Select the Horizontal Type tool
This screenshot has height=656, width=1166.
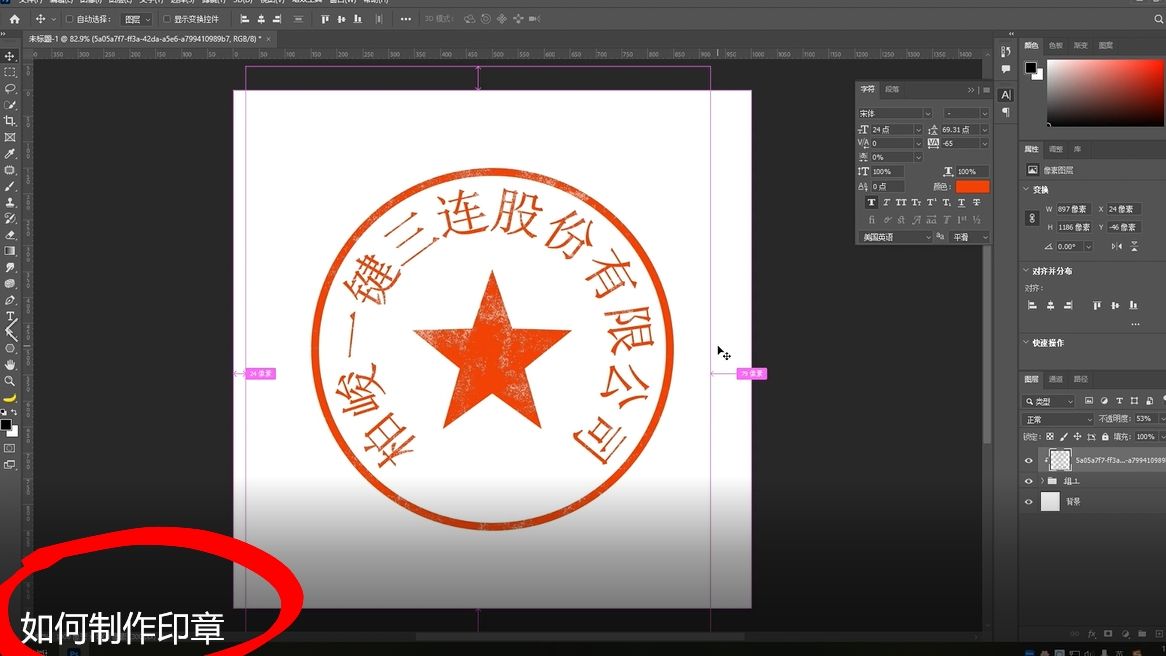tap(11, 316)
